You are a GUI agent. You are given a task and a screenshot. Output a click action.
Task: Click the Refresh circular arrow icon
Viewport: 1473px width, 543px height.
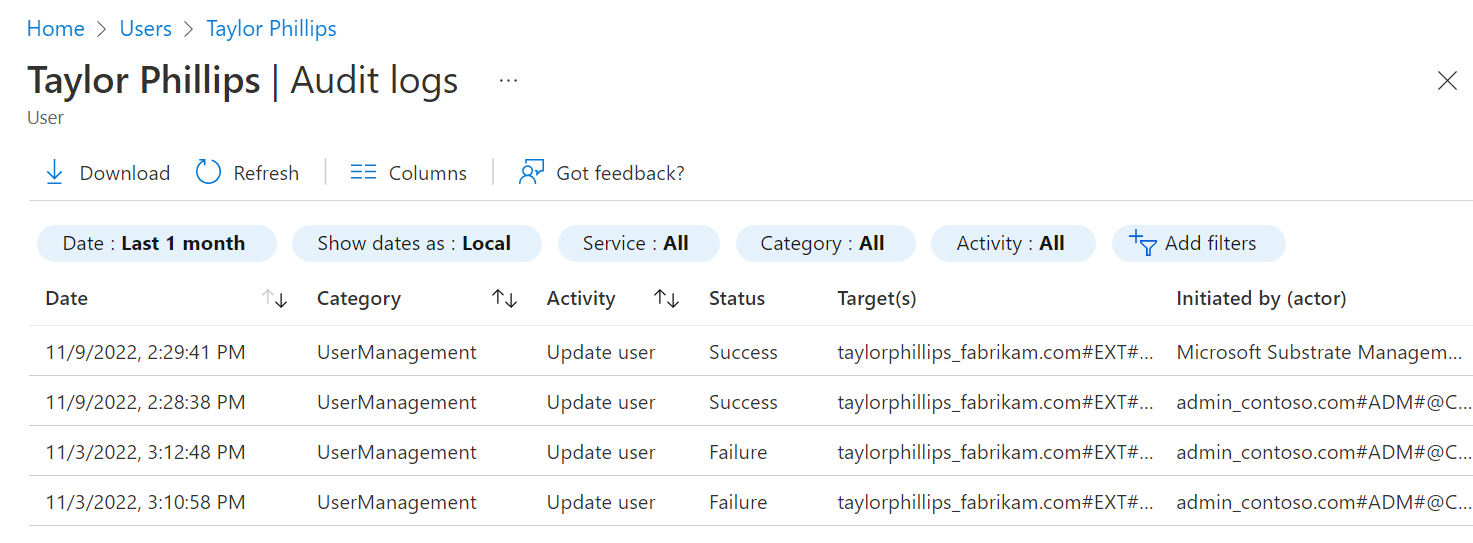(x=208, y=172)
